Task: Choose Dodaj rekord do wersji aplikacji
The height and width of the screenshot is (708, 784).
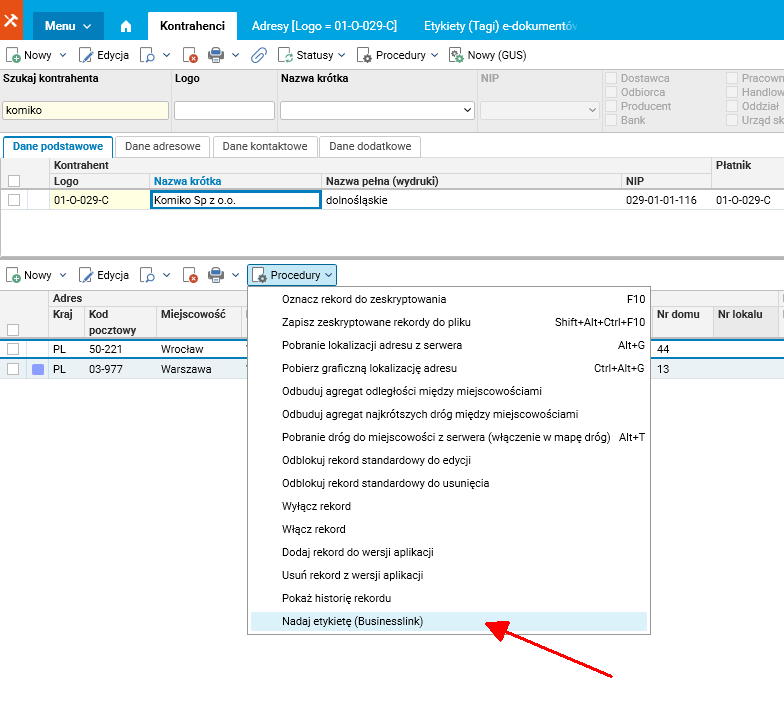Action: [449, 552]
